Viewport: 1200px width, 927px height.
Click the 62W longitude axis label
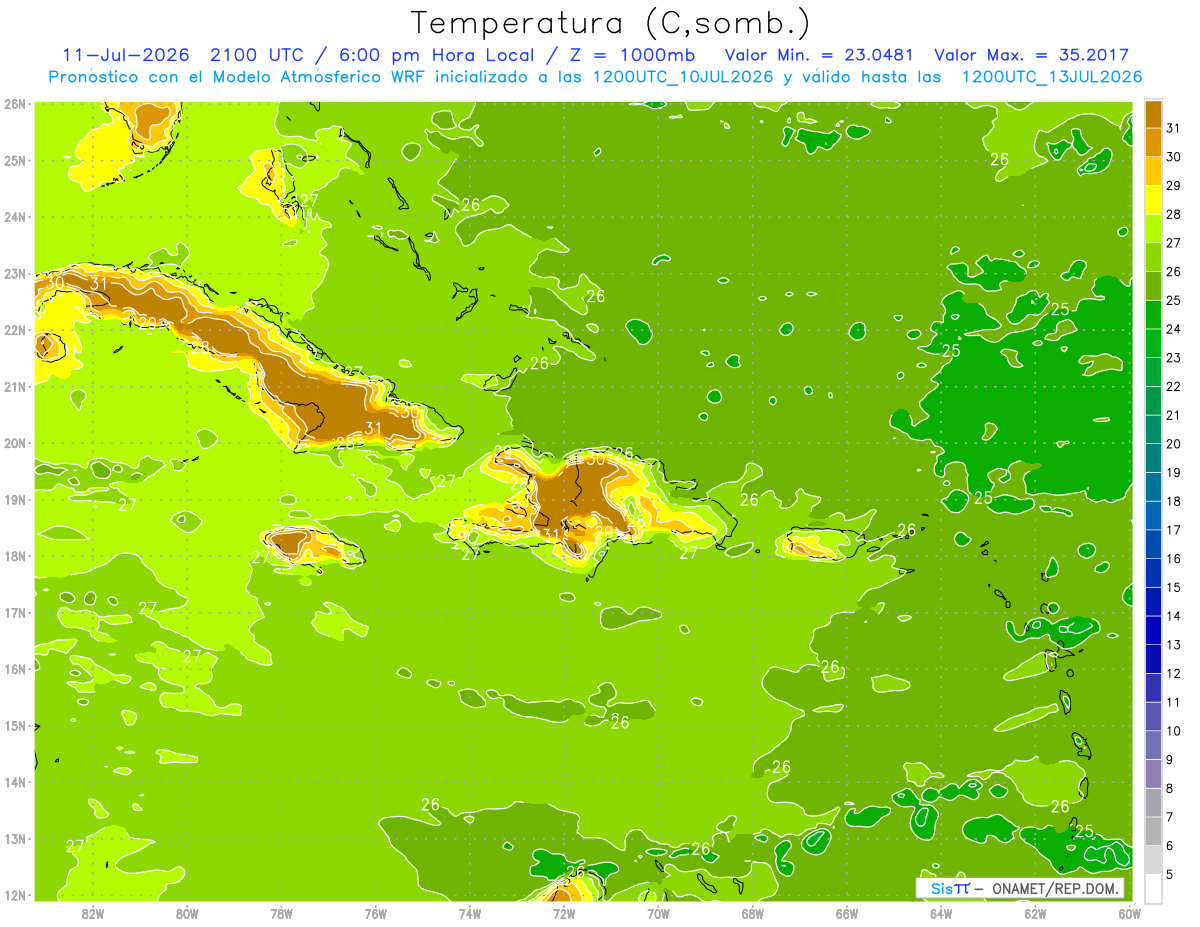coord(1035,913)
